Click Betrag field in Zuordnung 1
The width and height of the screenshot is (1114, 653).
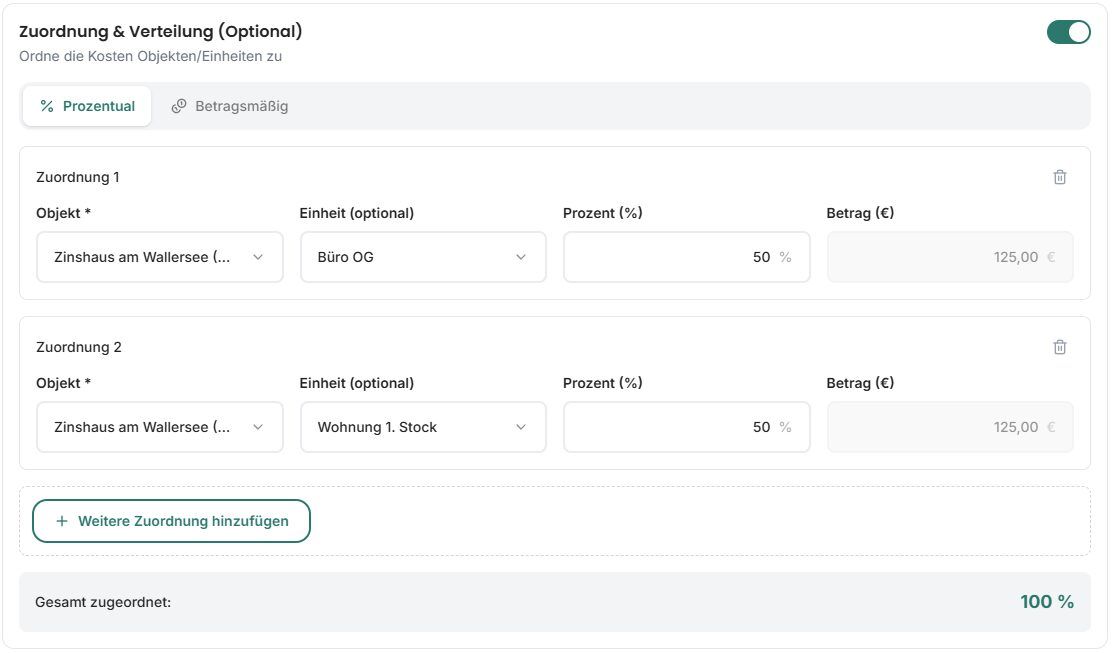pyautogui.click(x=950, y=257)
